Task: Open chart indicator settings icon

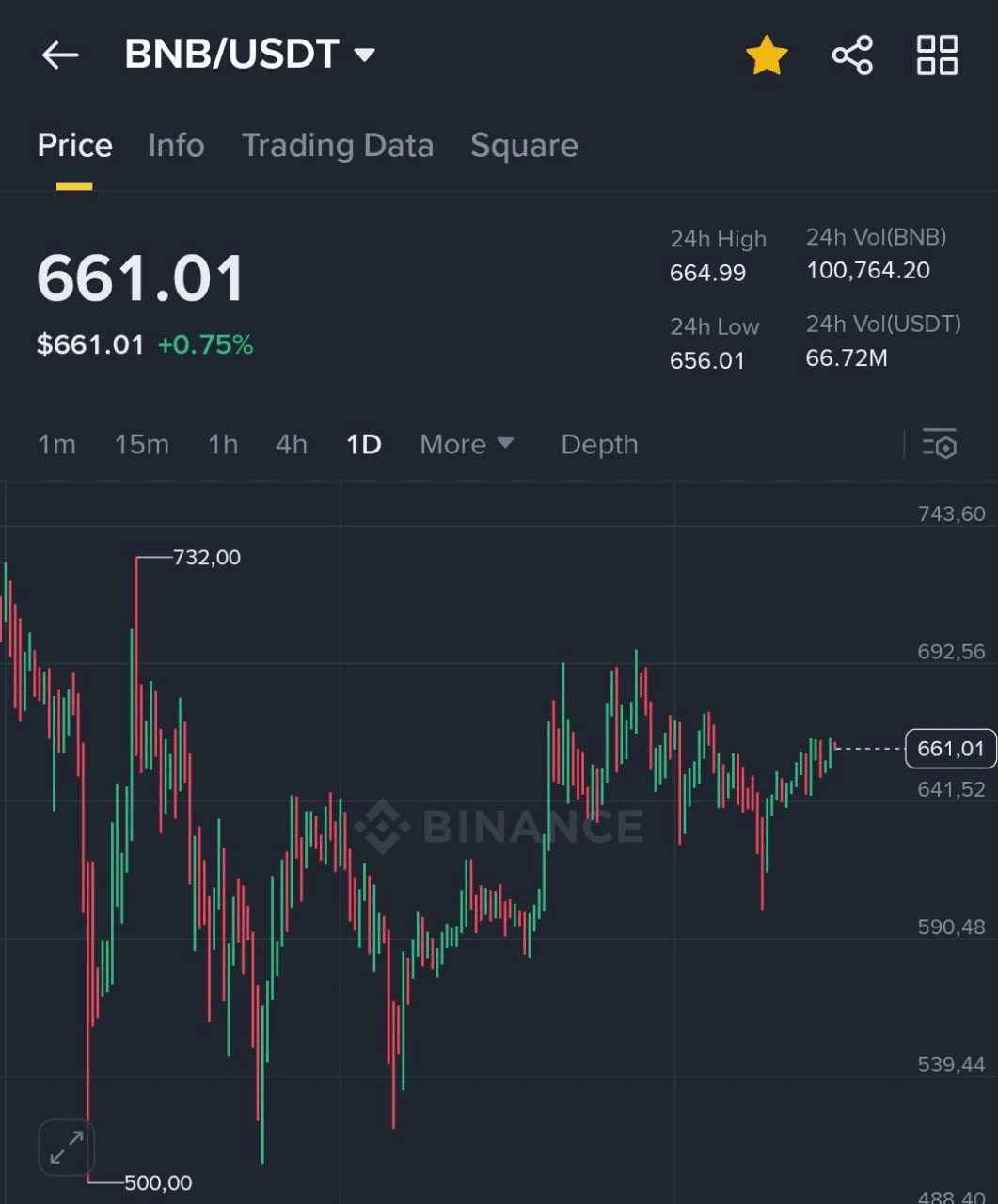Action: 939,443
